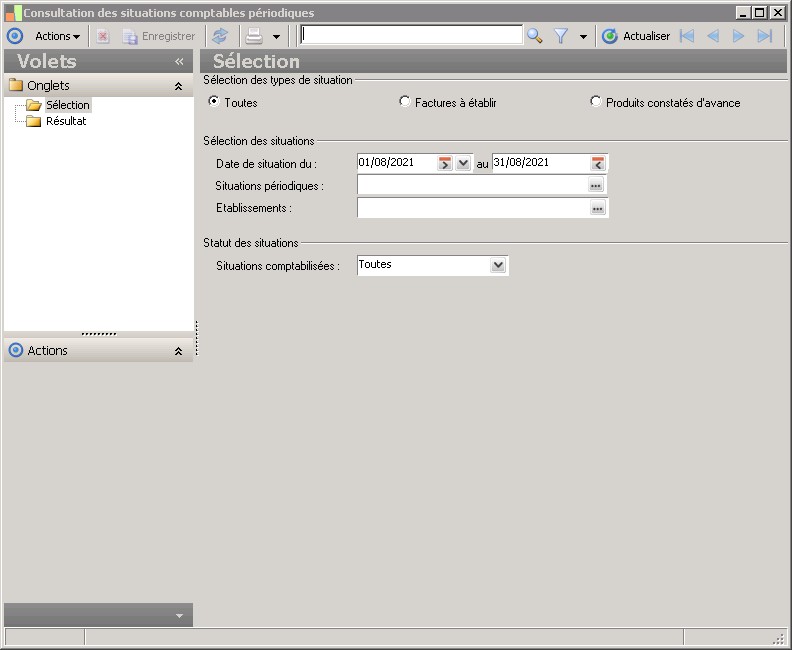
Task: Open the start date dropdown arrow
Action: pos(463,163)
